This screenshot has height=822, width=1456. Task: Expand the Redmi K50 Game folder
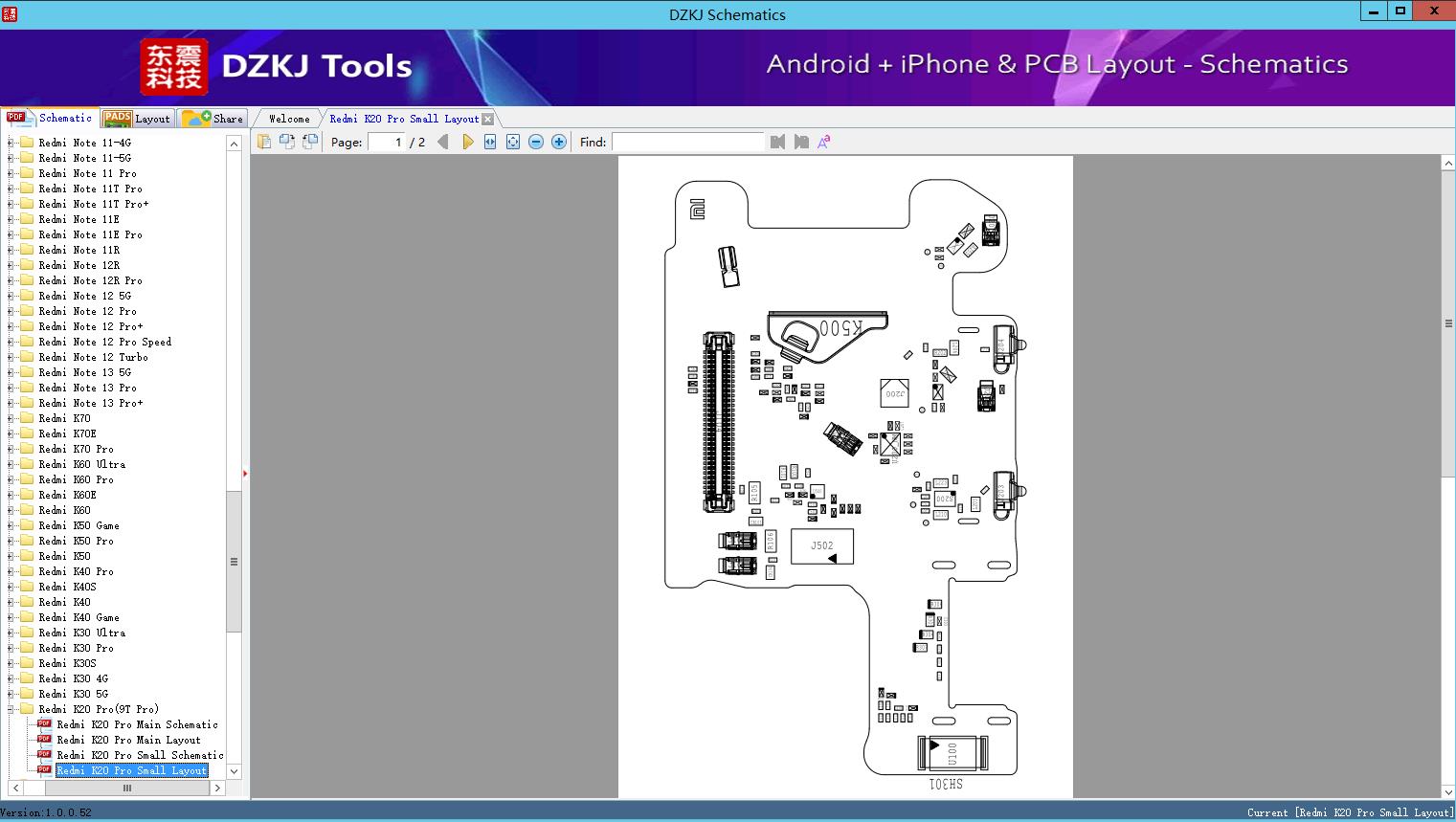[x=11, y=525]
